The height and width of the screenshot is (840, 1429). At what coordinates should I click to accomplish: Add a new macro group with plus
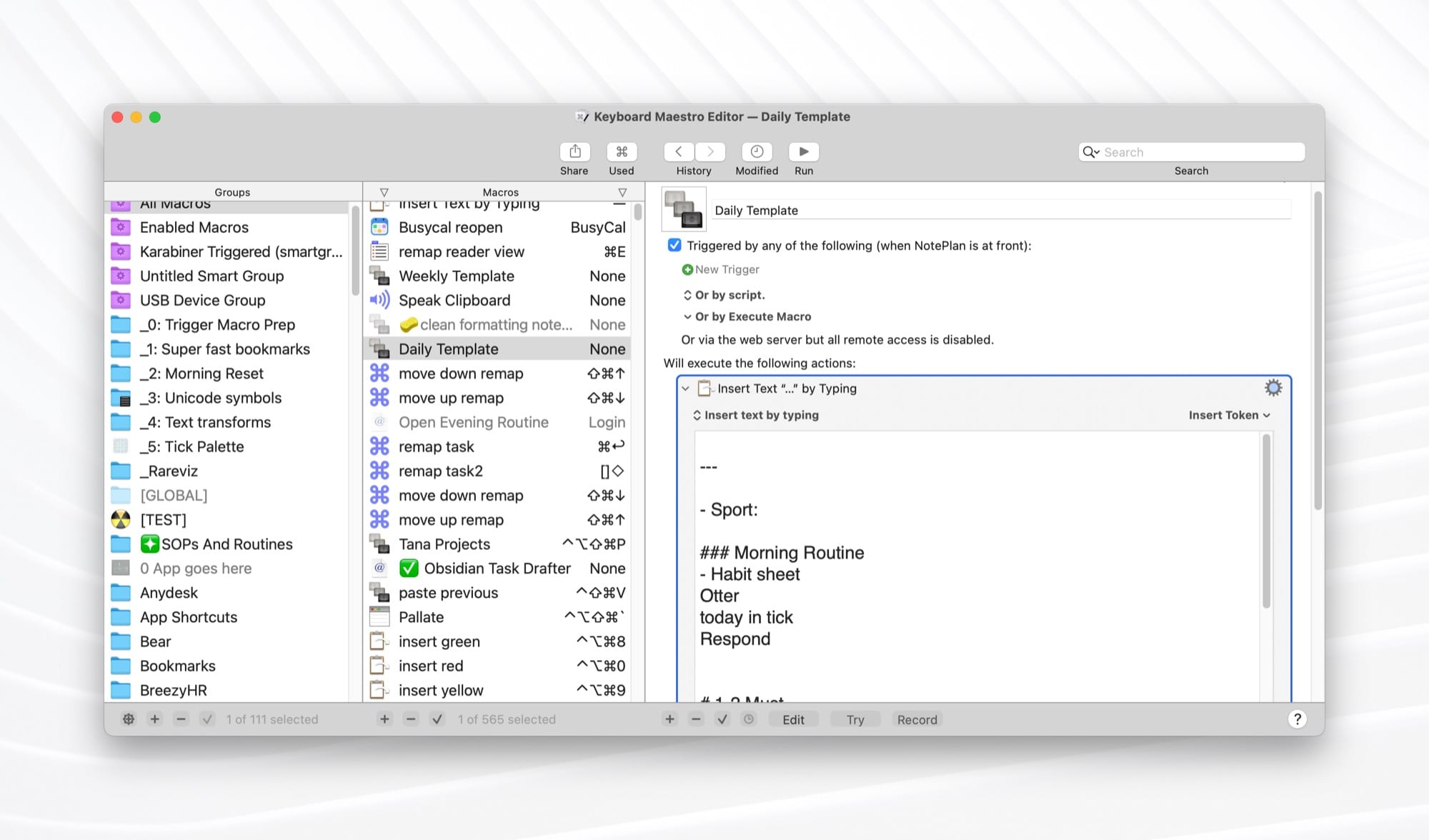[155, 719]
